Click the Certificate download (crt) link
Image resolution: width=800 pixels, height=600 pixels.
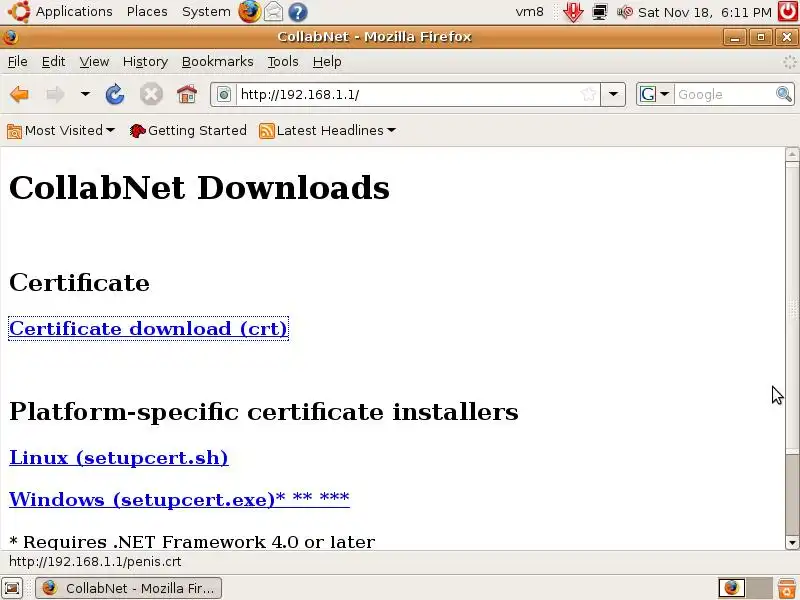(x=148, y=328)
